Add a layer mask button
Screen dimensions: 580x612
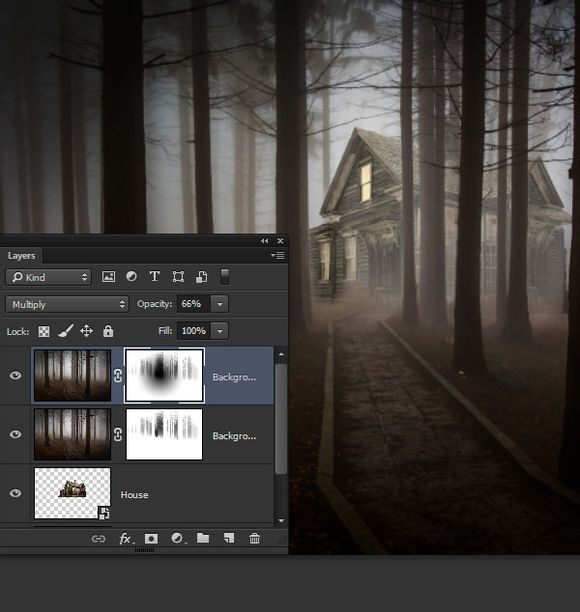pyautogui.click(x=151, y=539)
